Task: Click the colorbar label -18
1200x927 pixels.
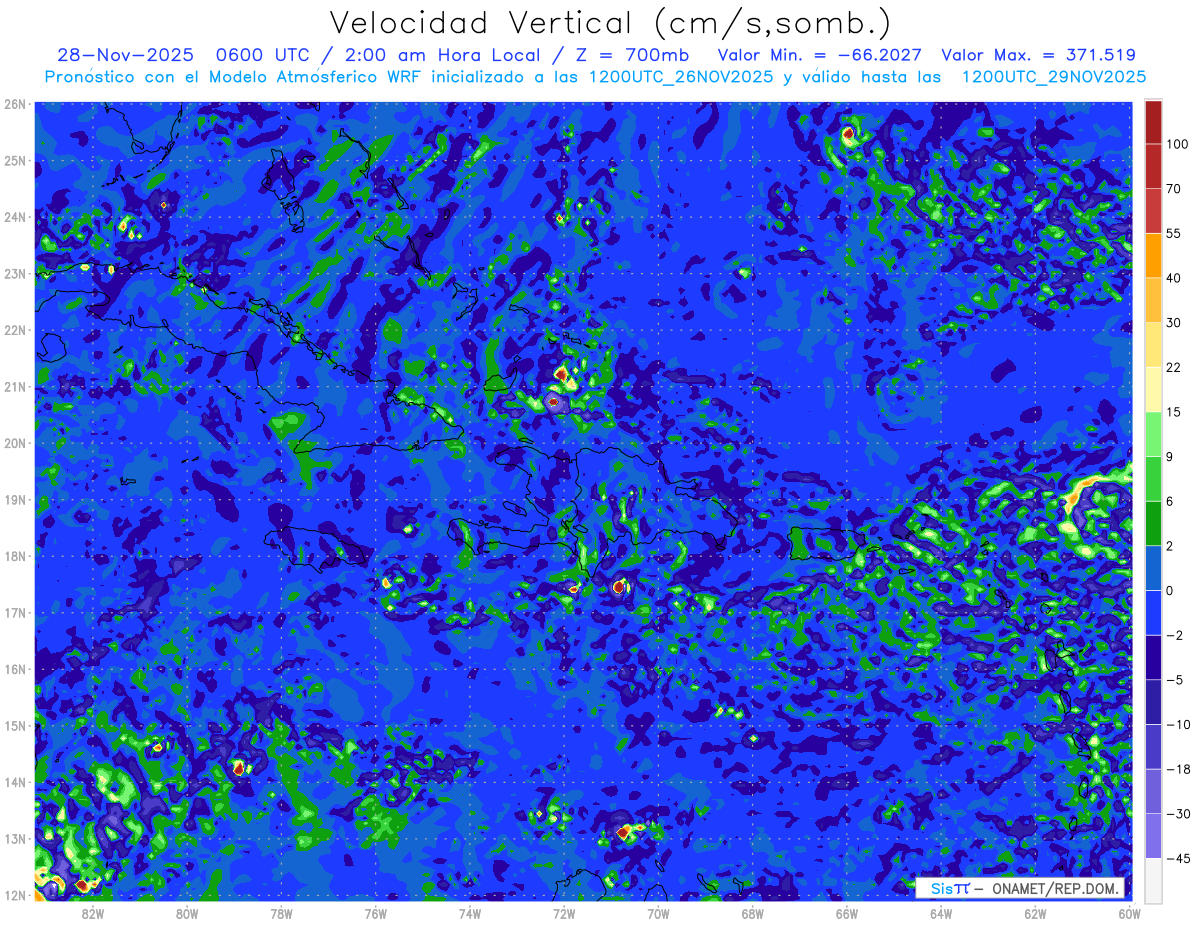Action: [x=1178, y=769]
